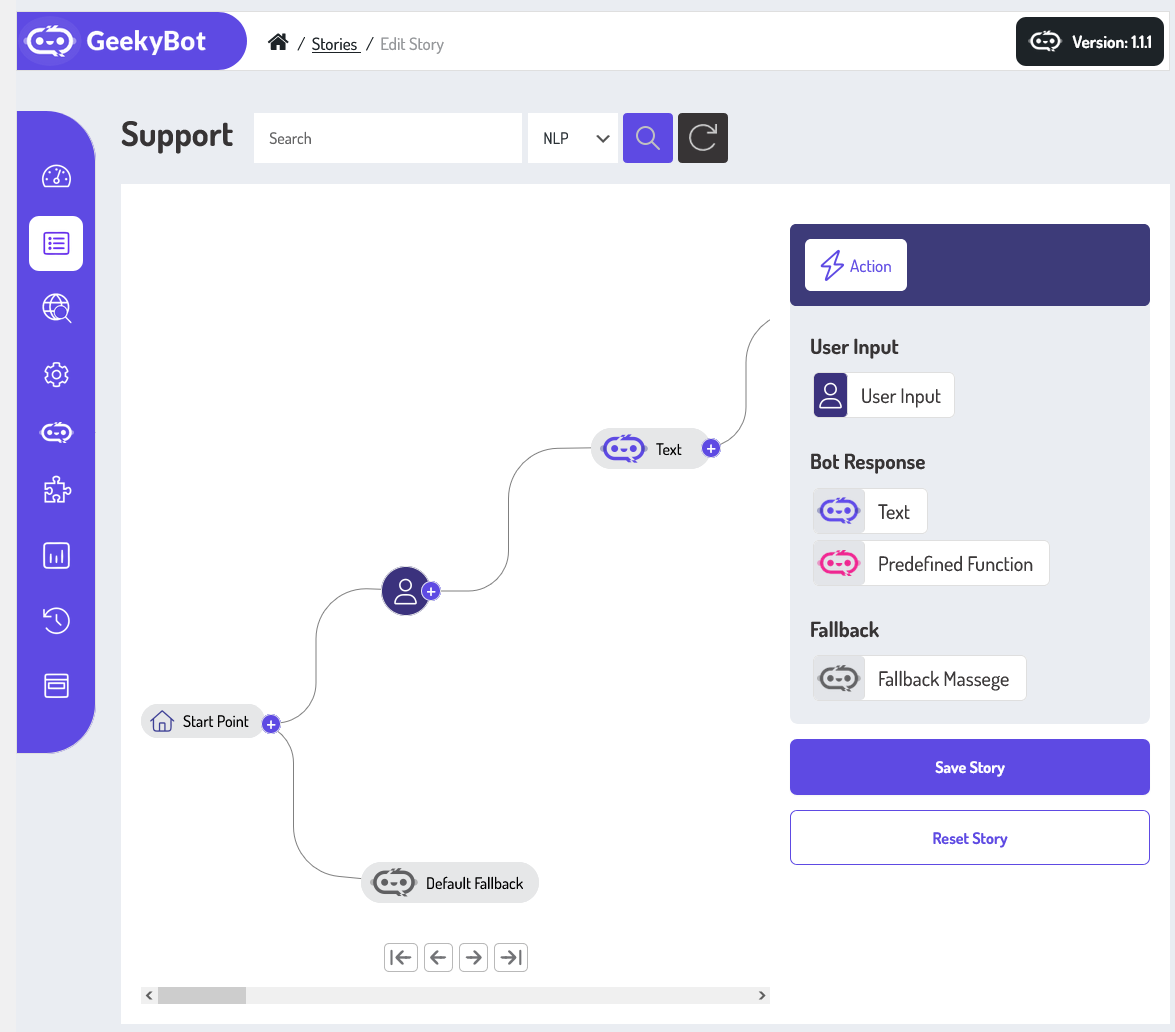Click inside the Search input field

coord(388,139)
